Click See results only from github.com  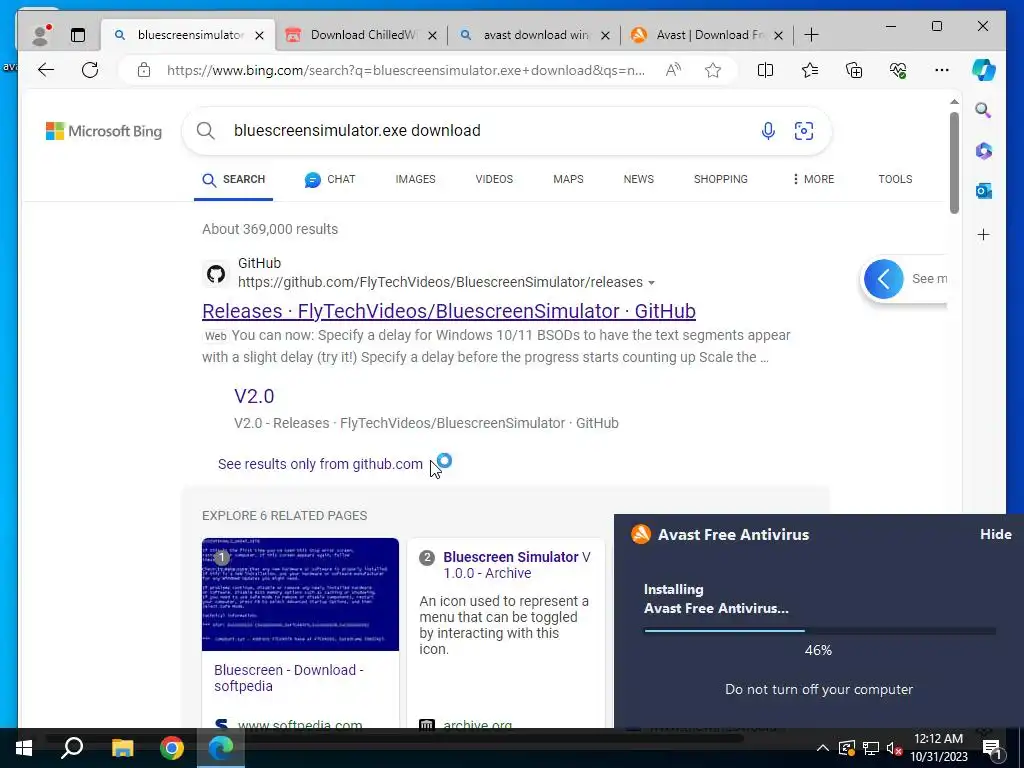click(320, 464)
